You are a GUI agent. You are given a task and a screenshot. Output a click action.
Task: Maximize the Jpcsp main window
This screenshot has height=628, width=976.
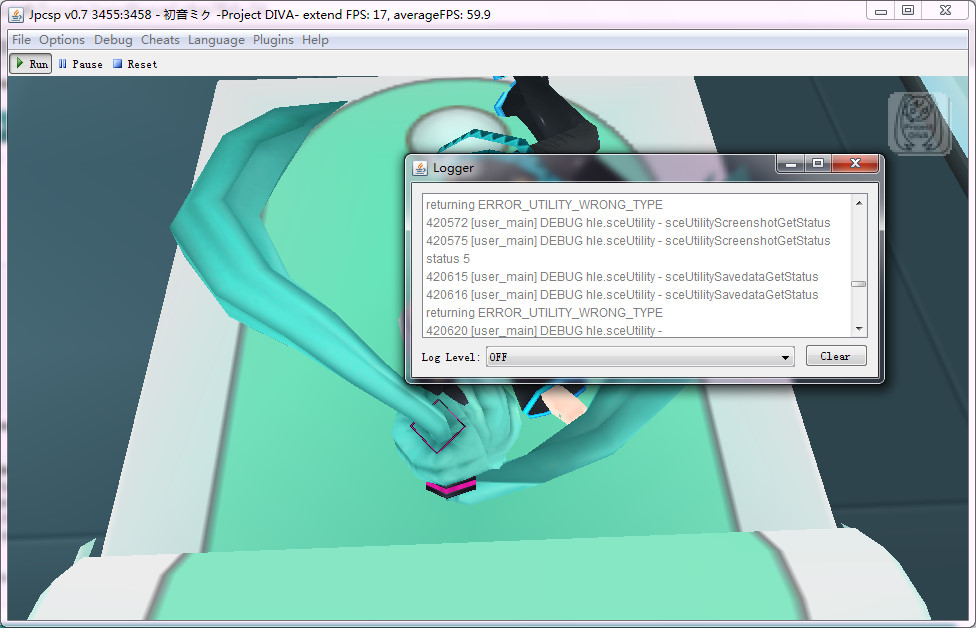[908, 11]
